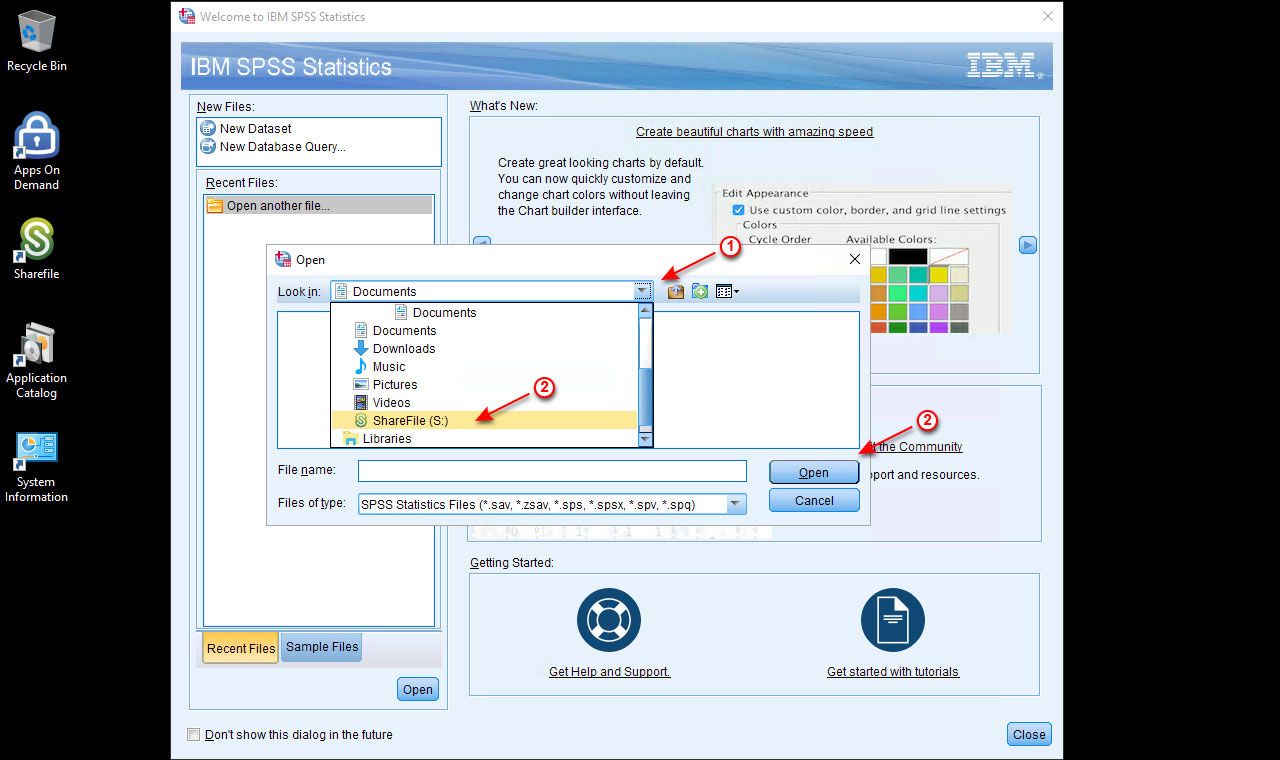Click the Cancel button in Open dialog
Viewport: 1280px width, 760px height.
[814, 500]
